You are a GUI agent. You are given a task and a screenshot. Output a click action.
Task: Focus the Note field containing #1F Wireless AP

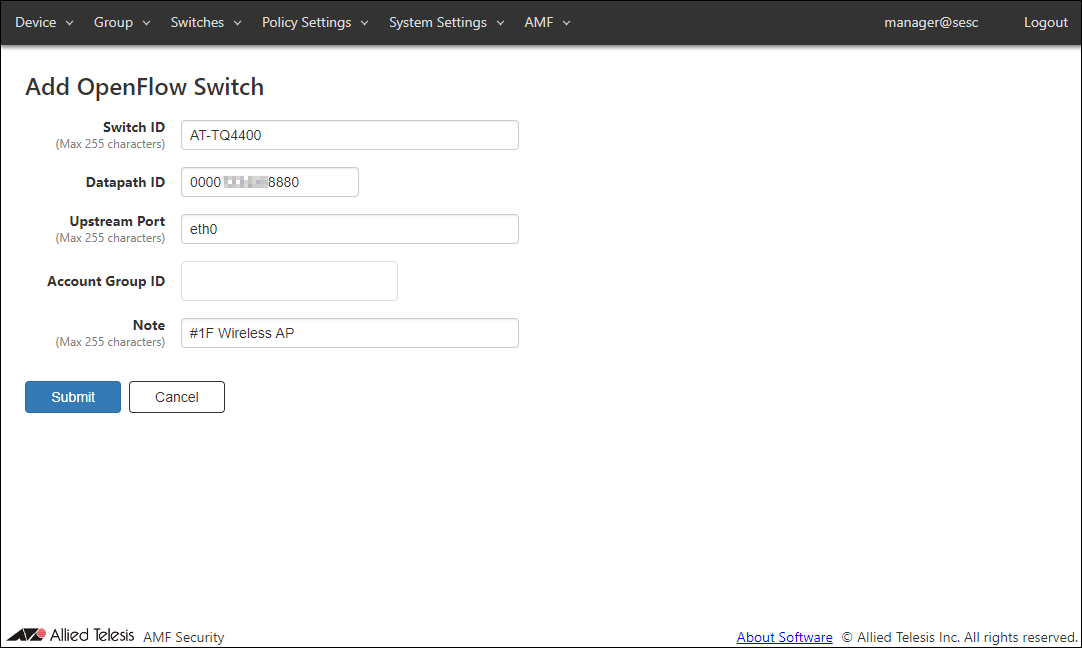(x=349, y=333)
